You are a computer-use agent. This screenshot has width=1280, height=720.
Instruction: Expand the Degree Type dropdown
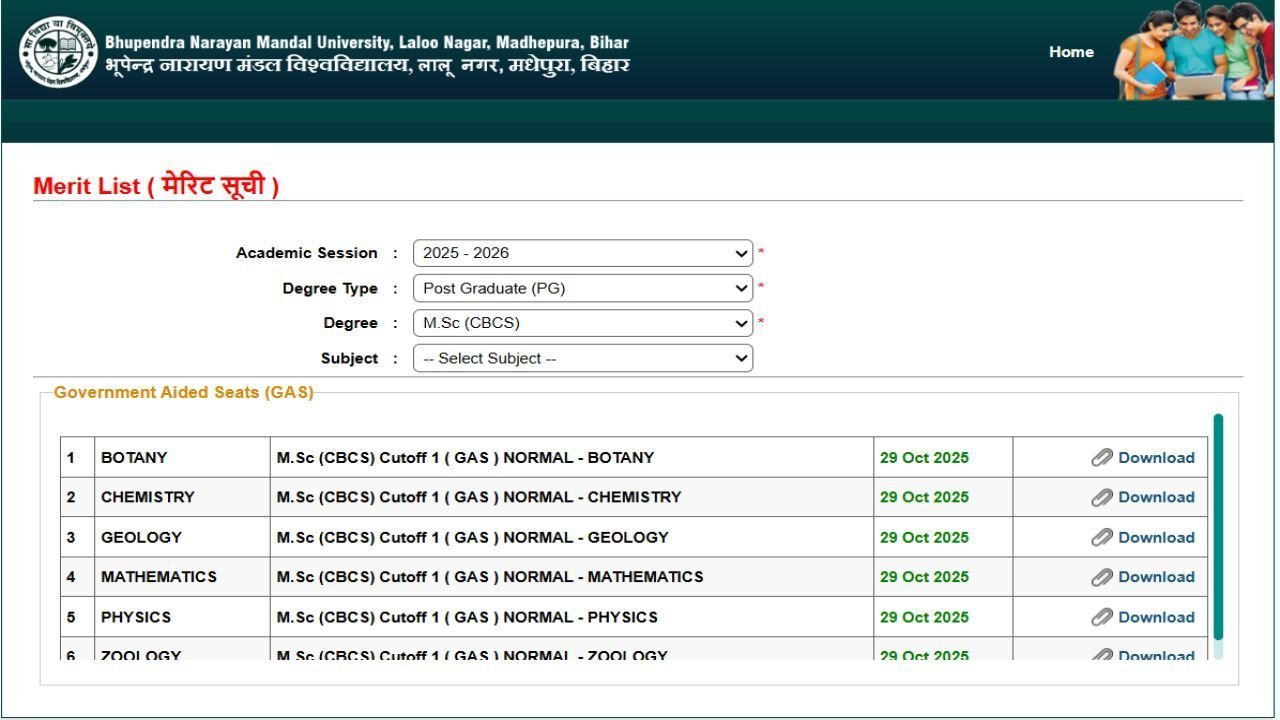(x=583, y=288)
